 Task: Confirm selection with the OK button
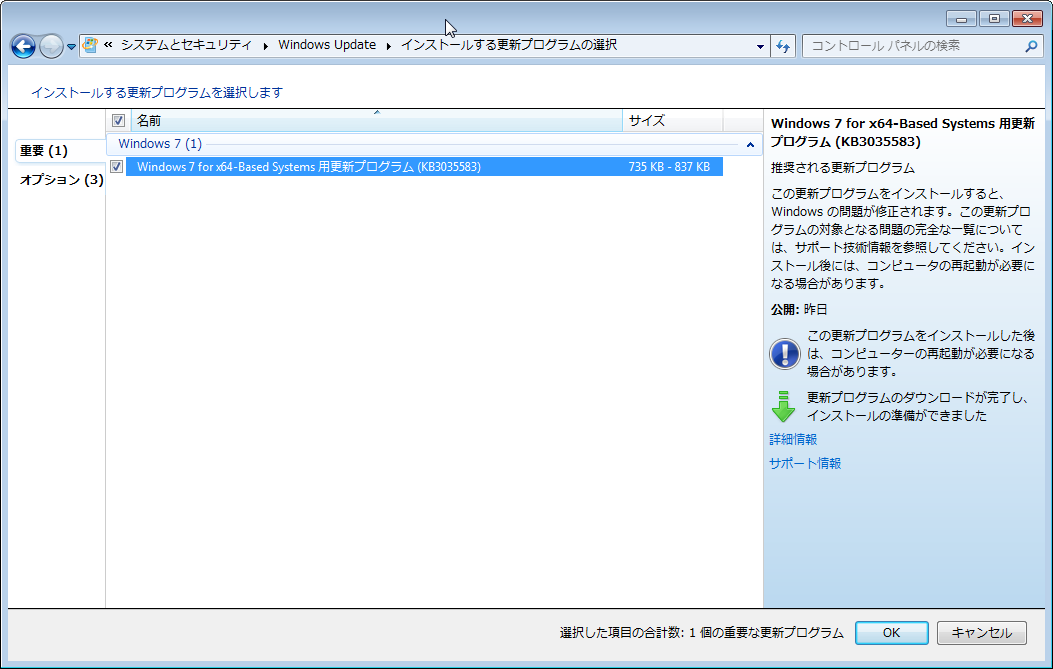tap(891, 633)
